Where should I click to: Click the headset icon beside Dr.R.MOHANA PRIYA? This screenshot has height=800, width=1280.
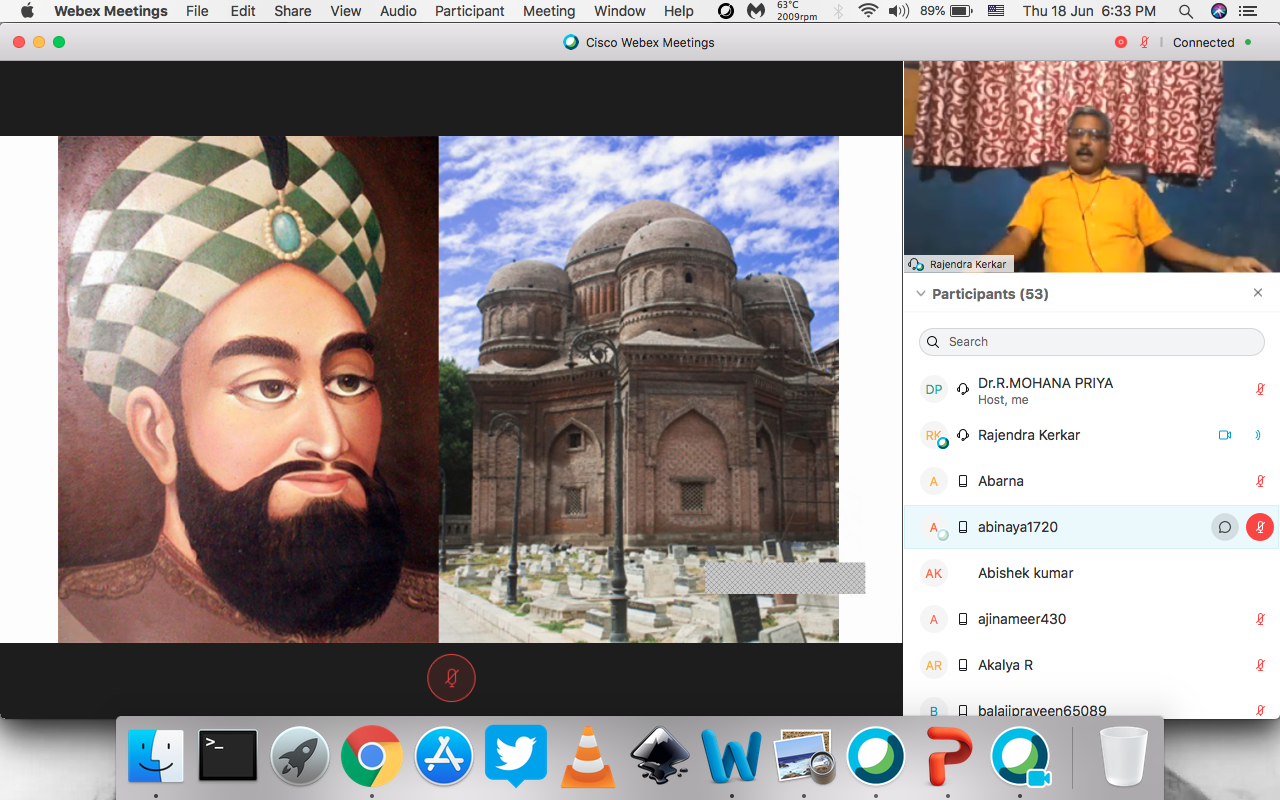click(963, 390)
